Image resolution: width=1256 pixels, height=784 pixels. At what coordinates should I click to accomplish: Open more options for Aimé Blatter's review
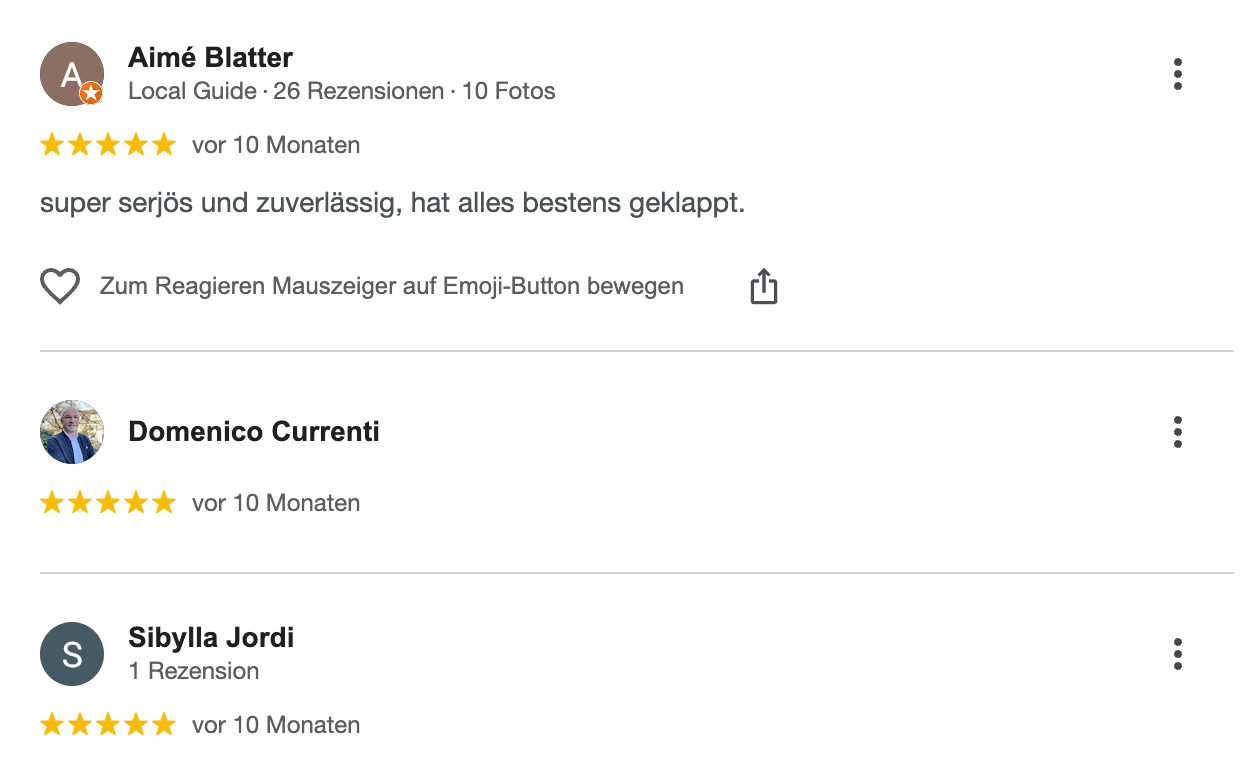pyautogui.click(x=1178, y=74)
